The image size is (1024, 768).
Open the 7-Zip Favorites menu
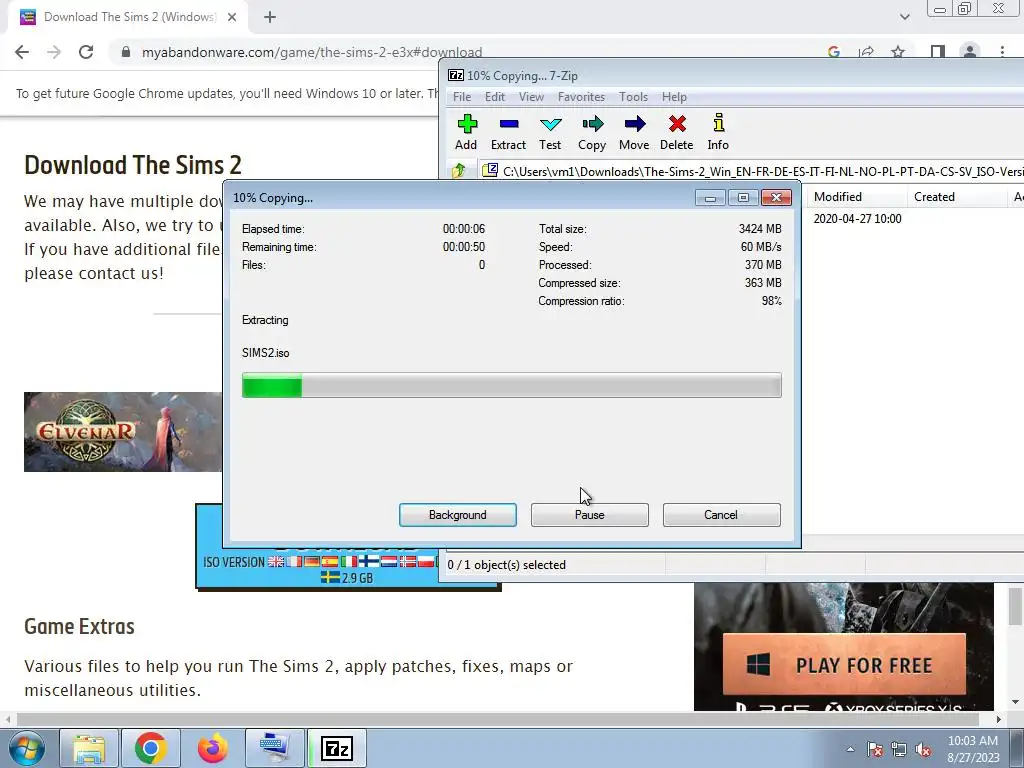pyautogui.click(x=581, y=97)
